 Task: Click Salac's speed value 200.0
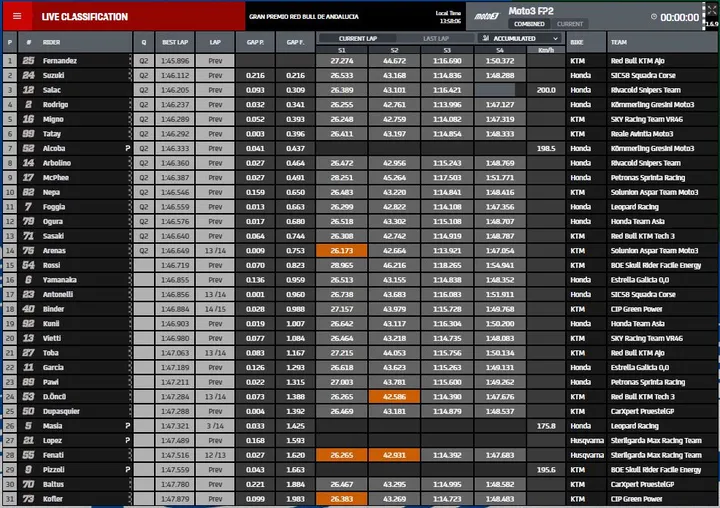point(546,90)
